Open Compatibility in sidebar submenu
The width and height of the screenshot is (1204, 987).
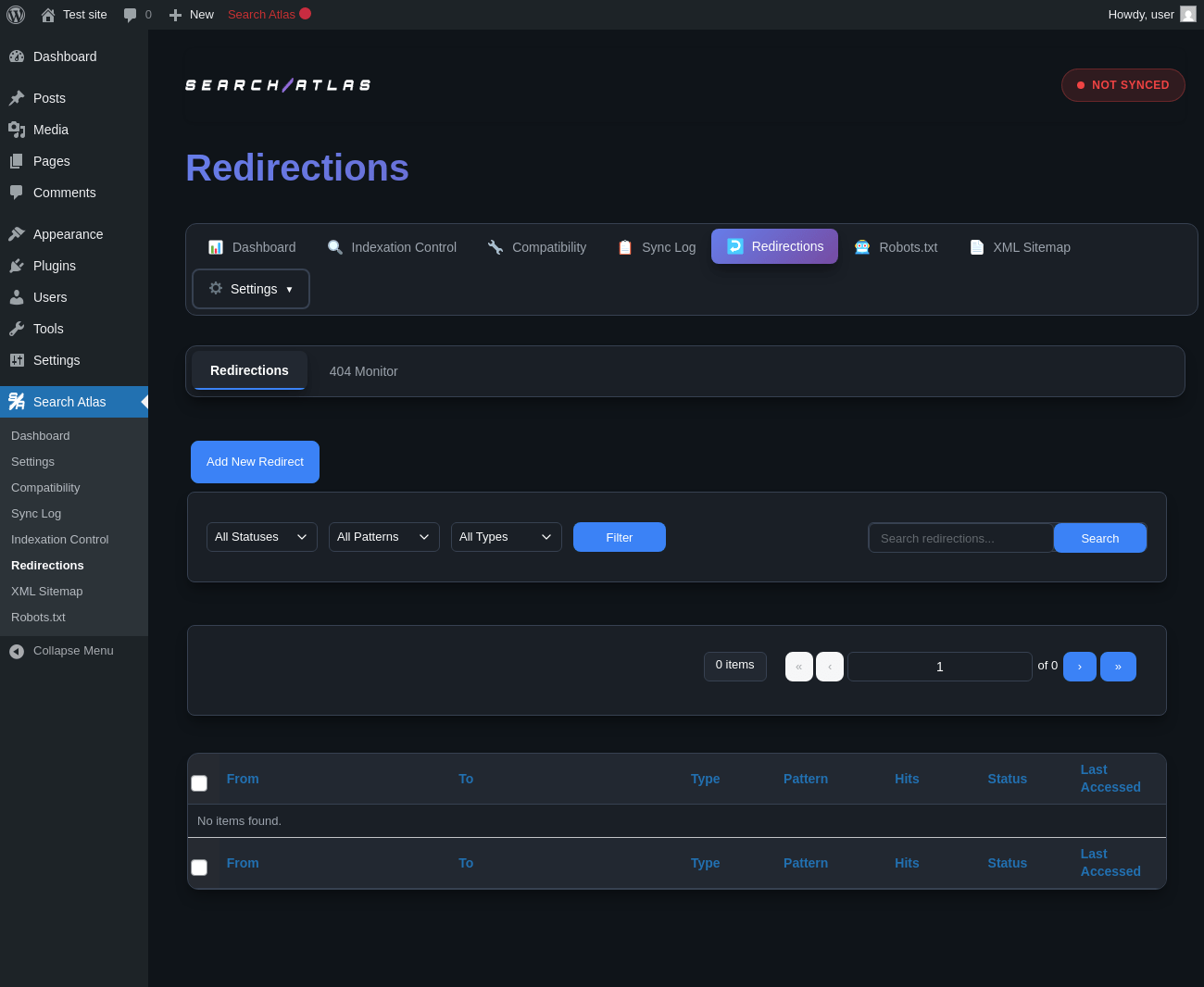[45, 488]
